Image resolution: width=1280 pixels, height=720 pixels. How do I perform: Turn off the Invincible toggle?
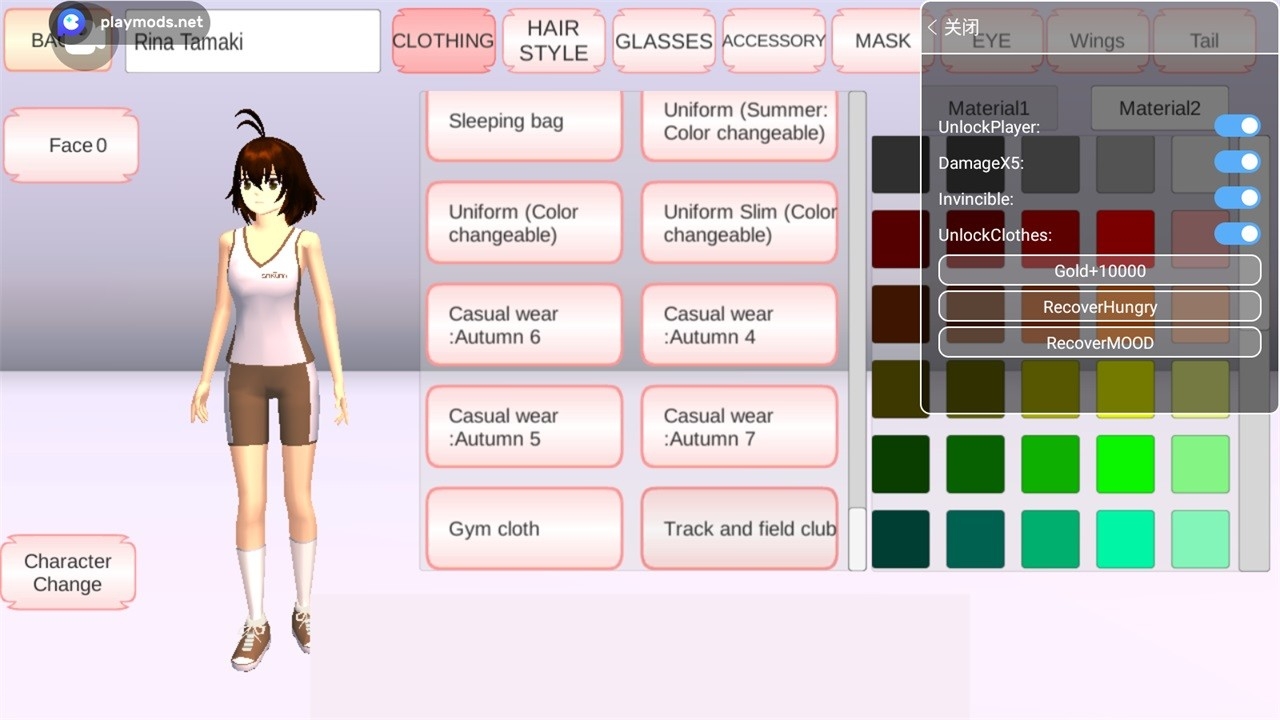point(1237,198)
